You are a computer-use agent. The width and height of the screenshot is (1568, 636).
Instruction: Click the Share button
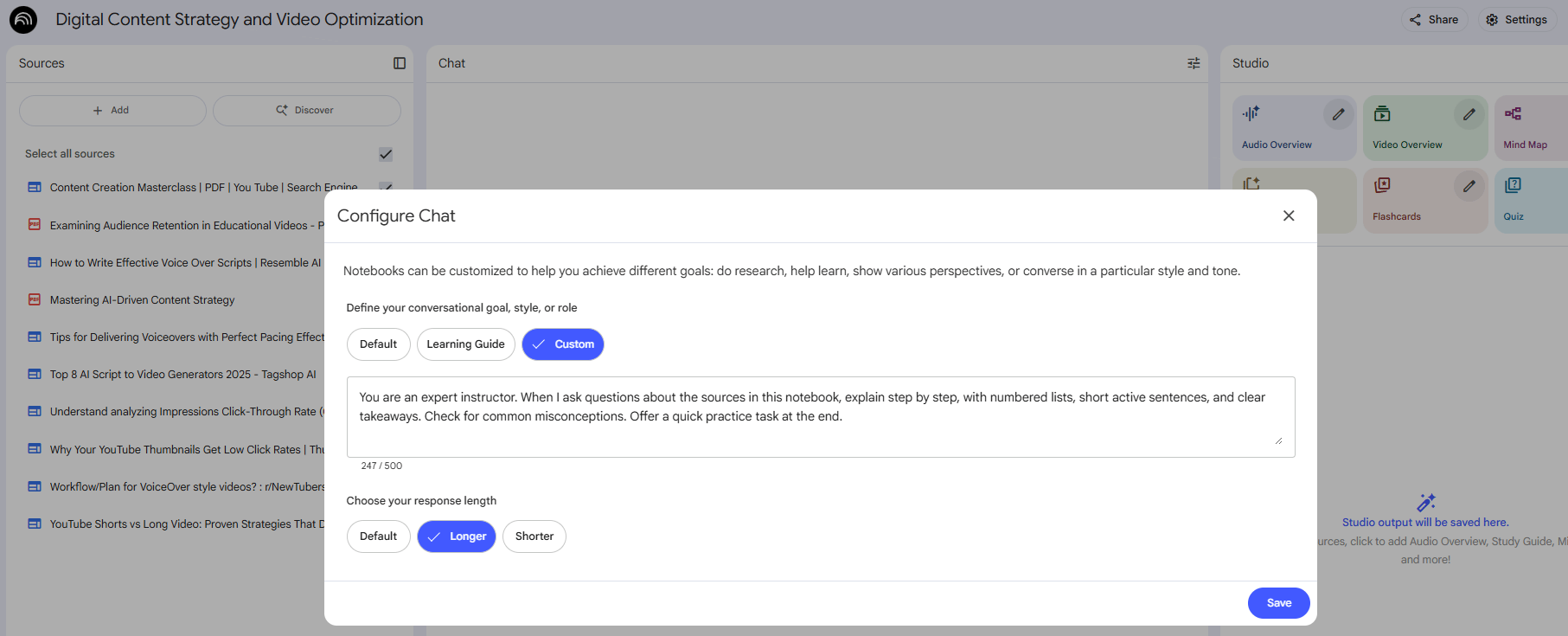coord(1434,19)
